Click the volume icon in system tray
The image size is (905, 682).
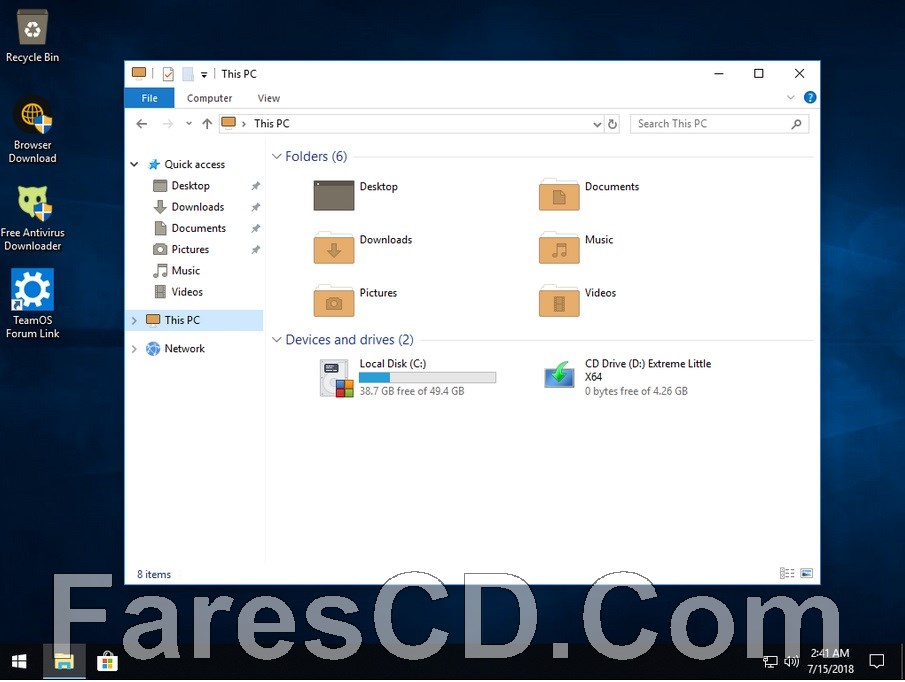tap(791, 662)
